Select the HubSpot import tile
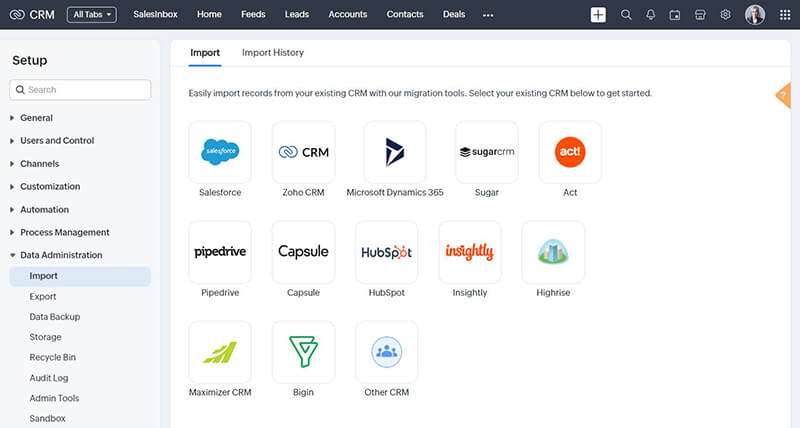Viewport: 800px width, 428px height. point(387,252)
